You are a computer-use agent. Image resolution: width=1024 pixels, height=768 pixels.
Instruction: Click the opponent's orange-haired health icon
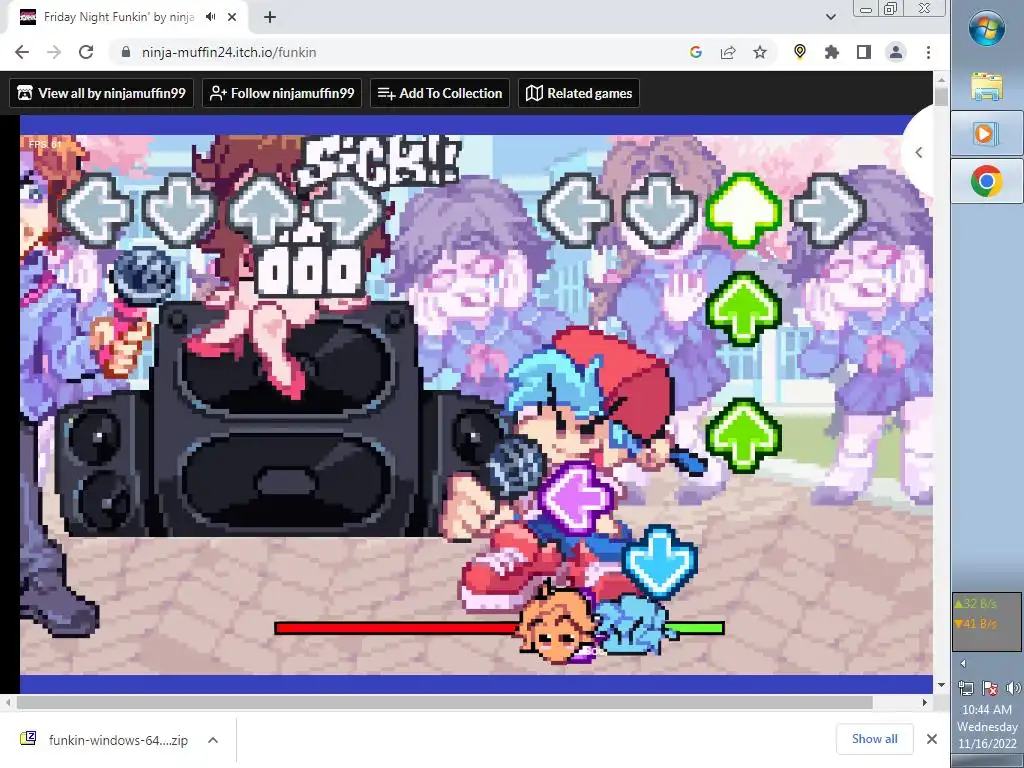tap(557, 625)
